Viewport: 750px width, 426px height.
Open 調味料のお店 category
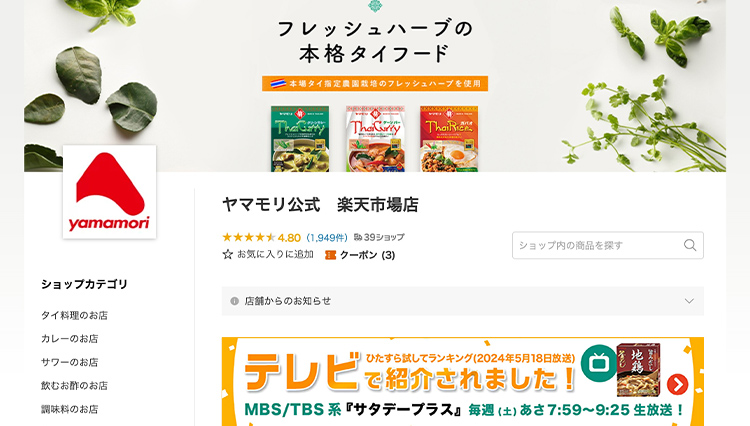(x=69, y=409)
